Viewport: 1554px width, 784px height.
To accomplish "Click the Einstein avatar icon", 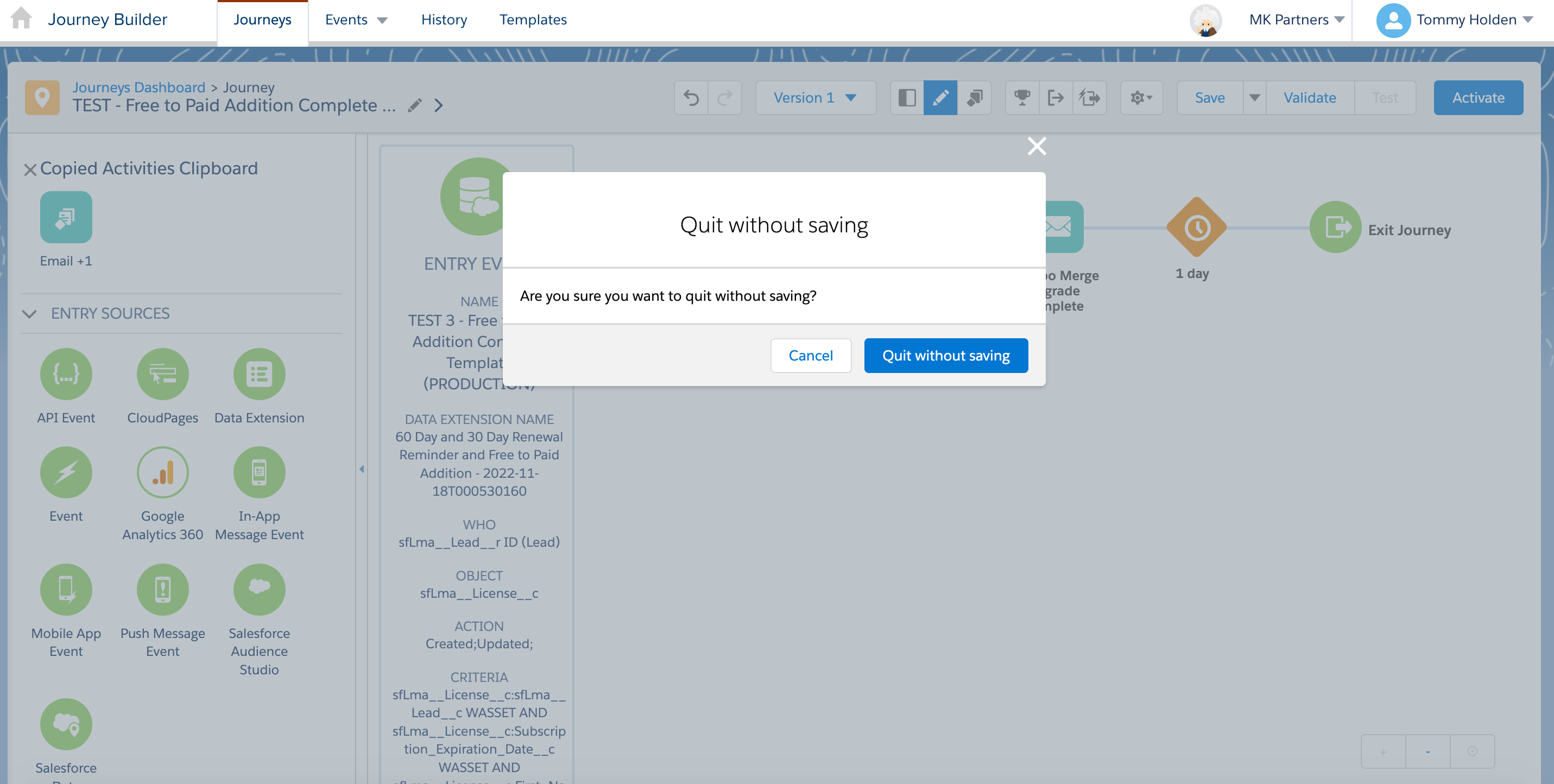I will click(1205, 20).
